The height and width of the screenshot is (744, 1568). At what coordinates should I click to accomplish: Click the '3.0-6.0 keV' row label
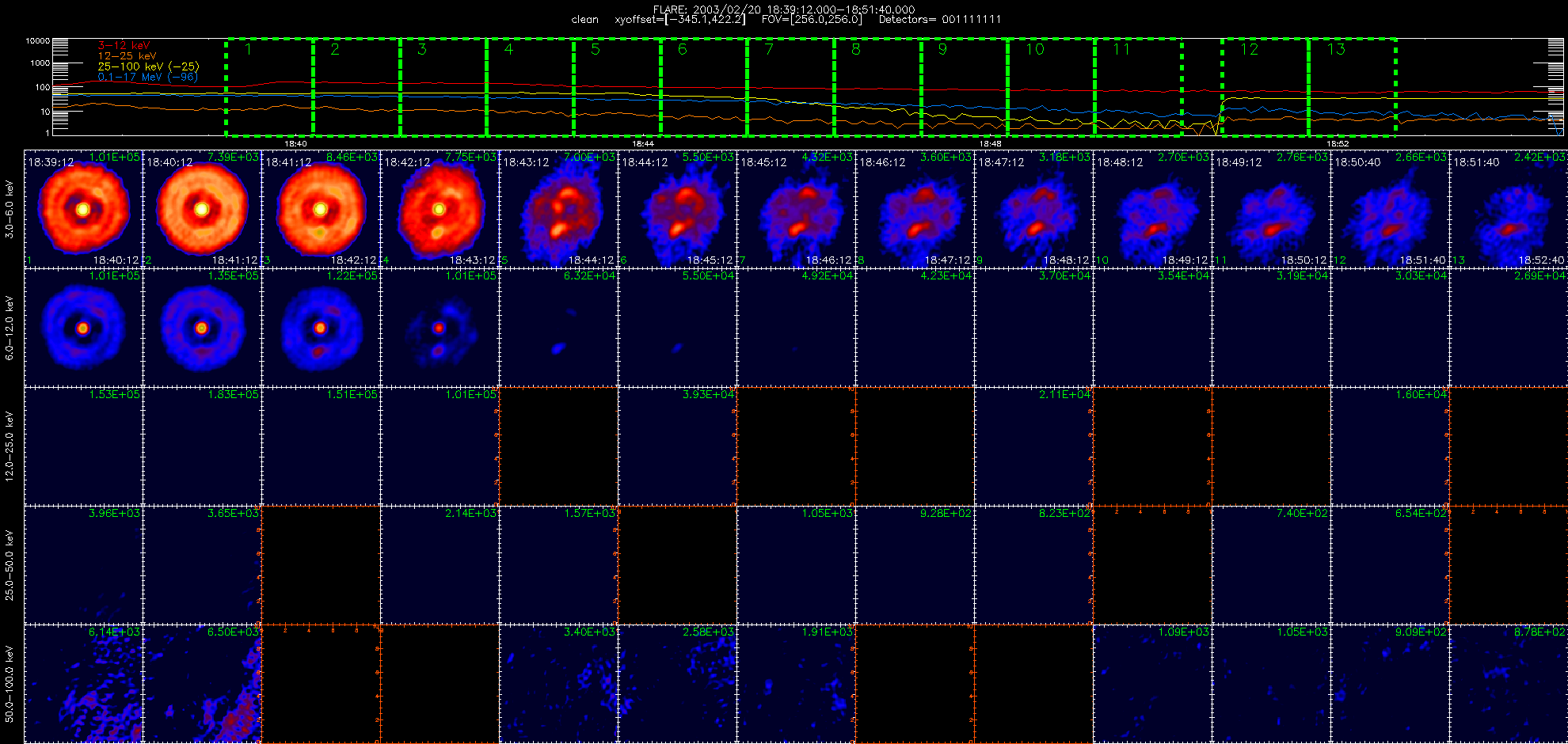click(x=10, y=209)
